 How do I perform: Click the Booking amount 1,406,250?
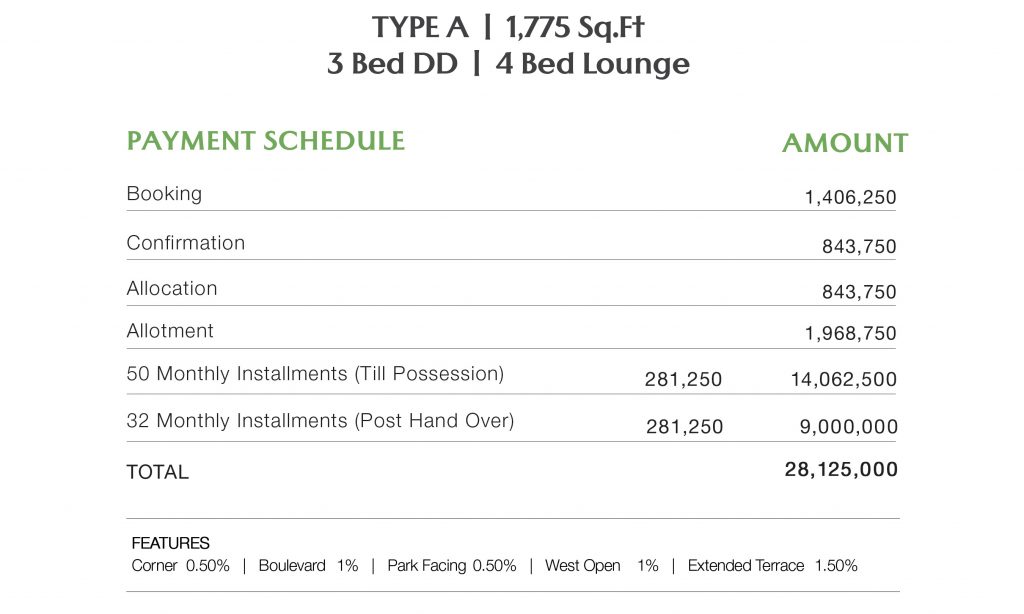point(850,198)
